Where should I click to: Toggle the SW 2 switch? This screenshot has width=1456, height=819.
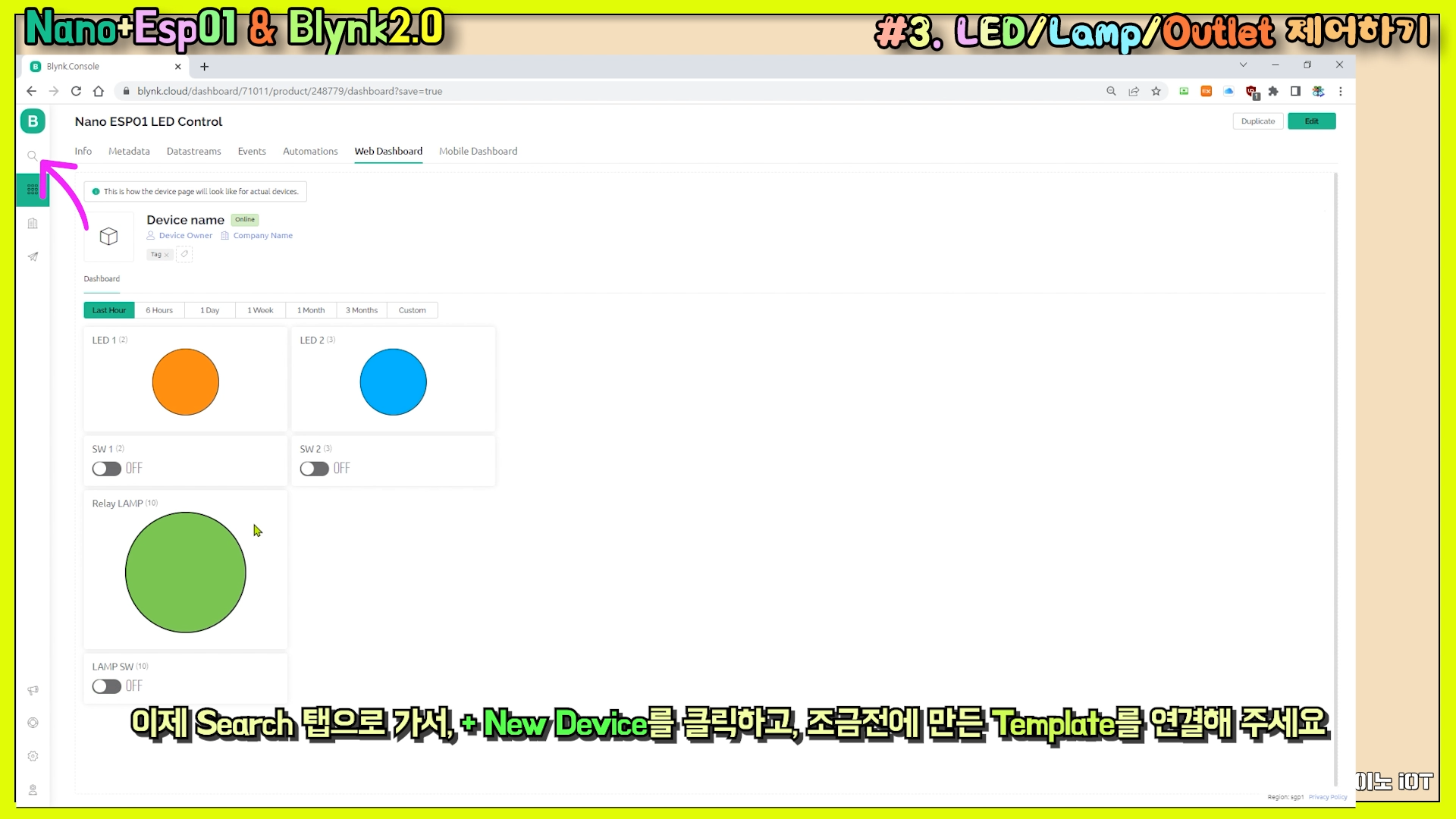pyautogui.click(x=314, y=469)
